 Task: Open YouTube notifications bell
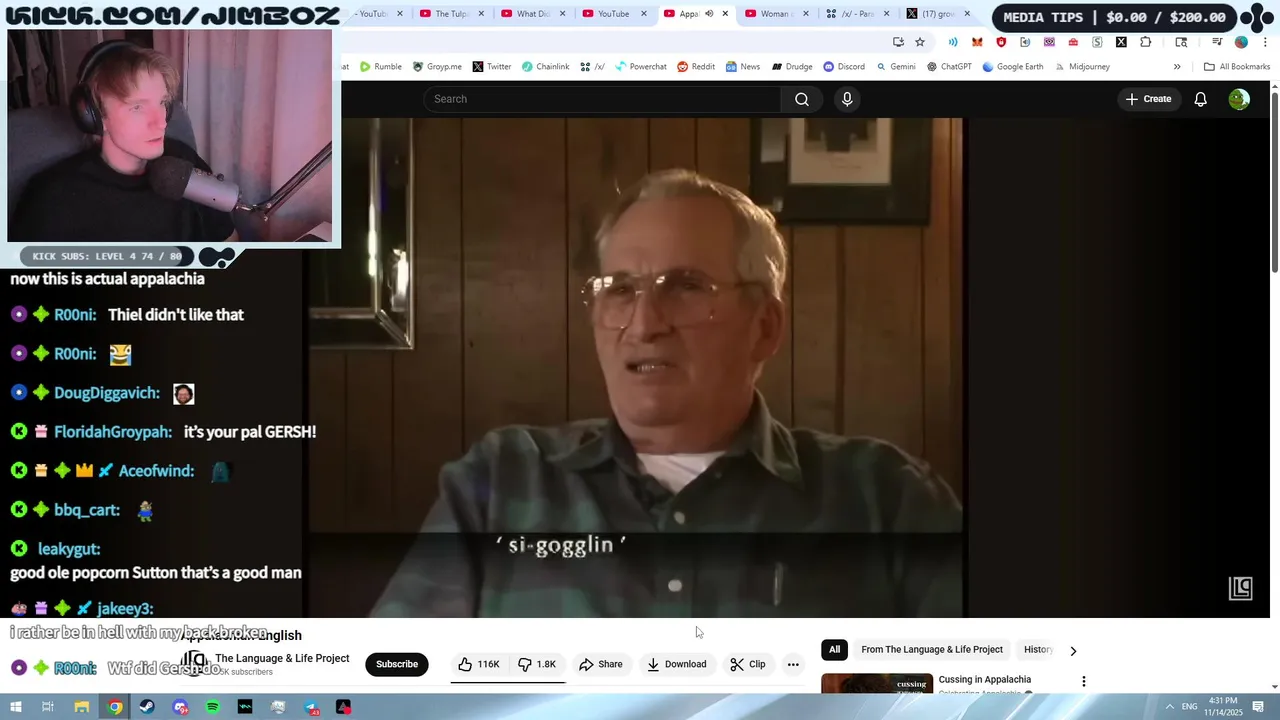(x=1200, y=99)
